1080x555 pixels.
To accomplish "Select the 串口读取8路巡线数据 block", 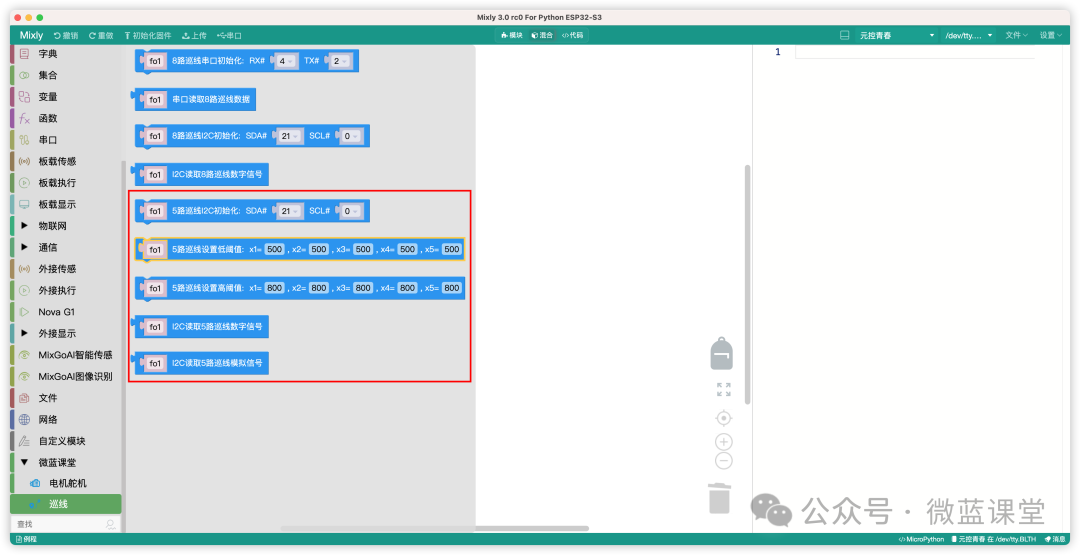I will 194,99.
